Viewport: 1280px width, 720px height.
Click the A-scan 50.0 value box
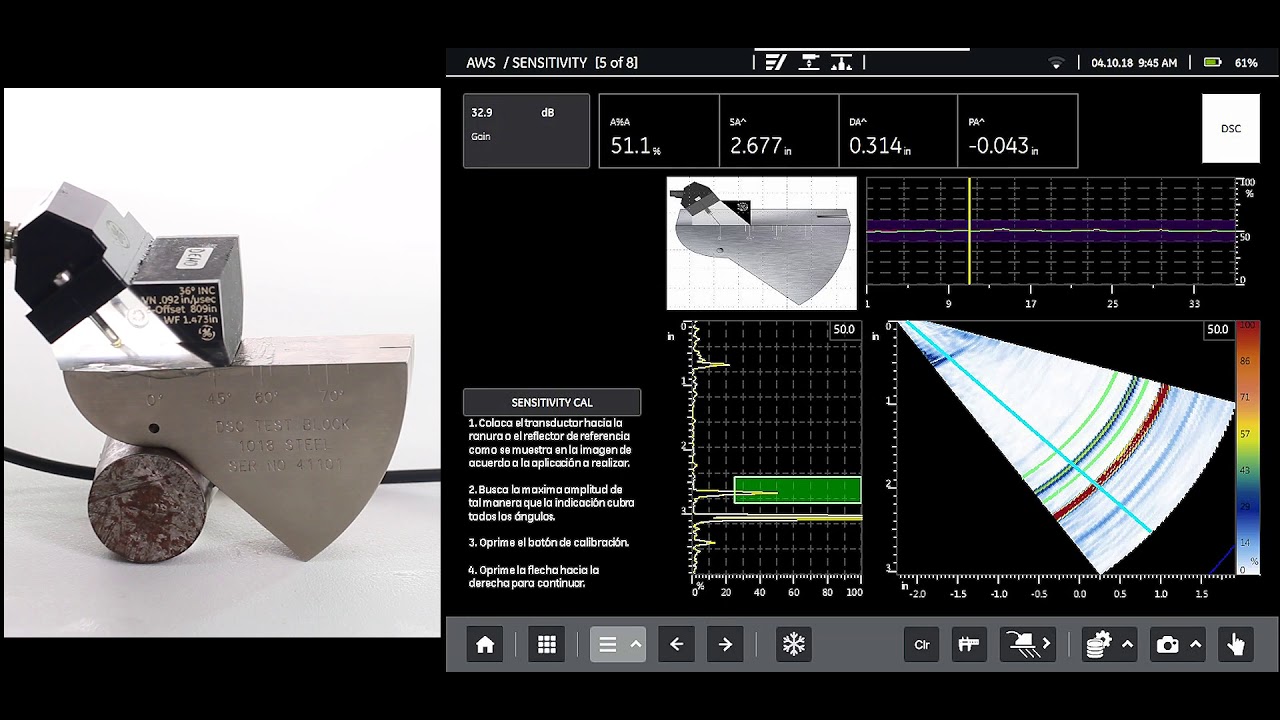[x=845, y=329]
